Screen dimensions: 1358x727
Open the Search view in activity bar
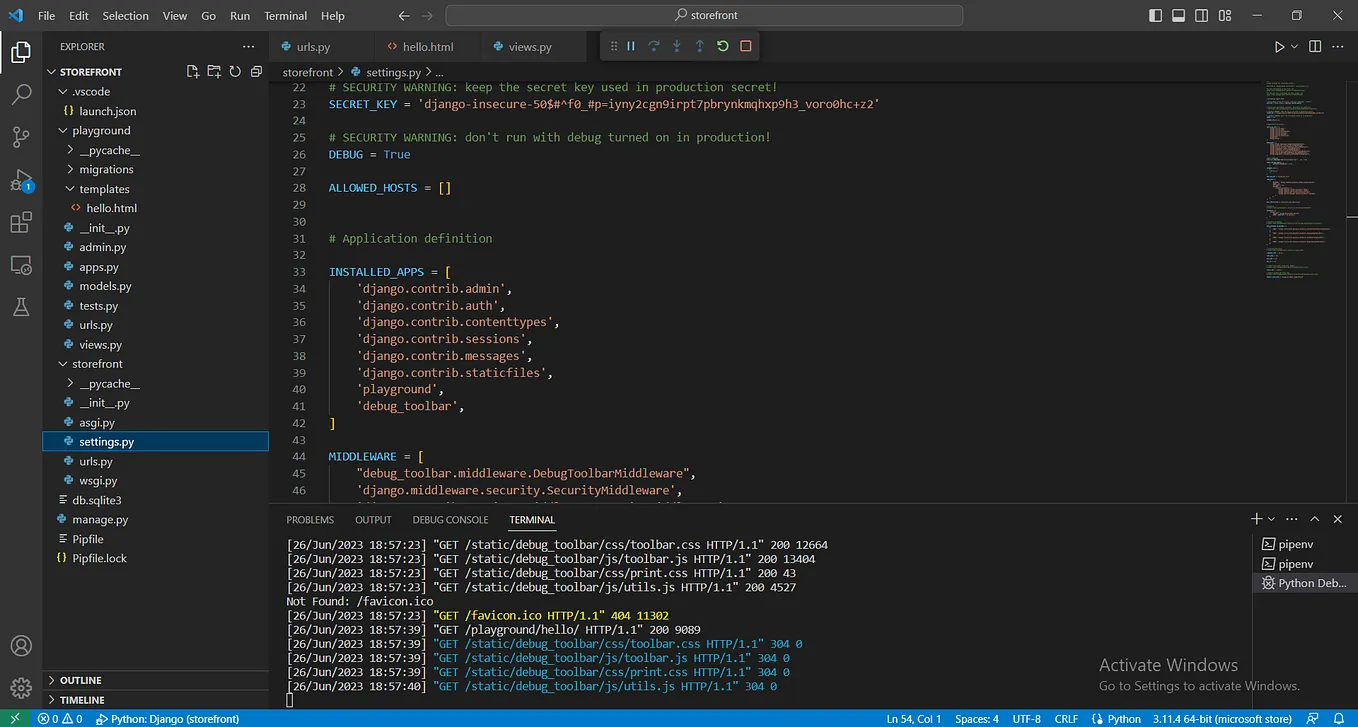pyautogui.click(x=21, y=95)
